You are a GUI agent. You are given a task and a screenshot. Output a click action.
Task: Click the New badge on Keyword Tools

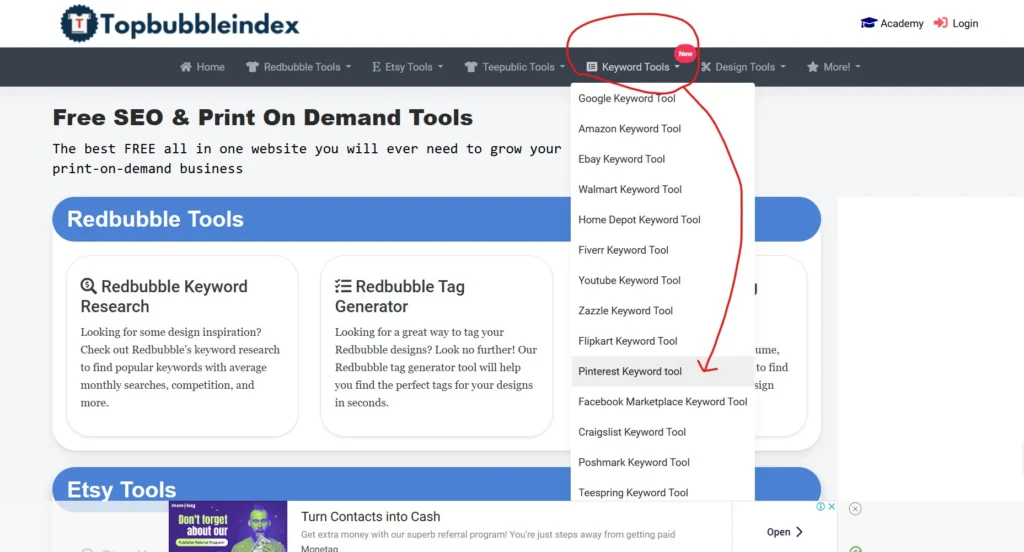coord(685,54)
